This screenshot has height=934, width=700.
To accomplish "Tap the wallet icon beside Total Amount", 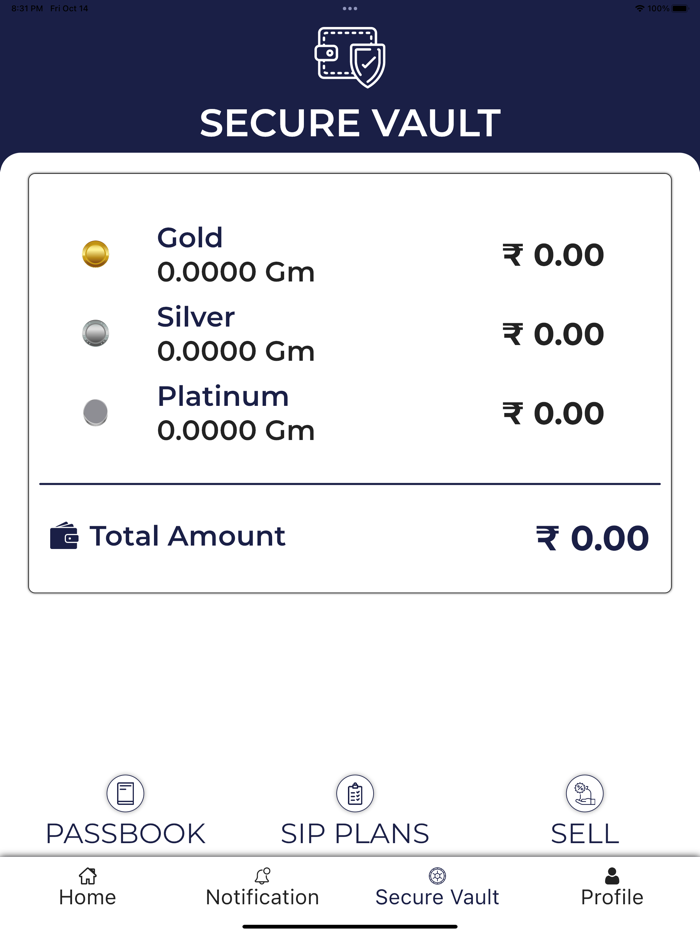I will tap(64, 537).
